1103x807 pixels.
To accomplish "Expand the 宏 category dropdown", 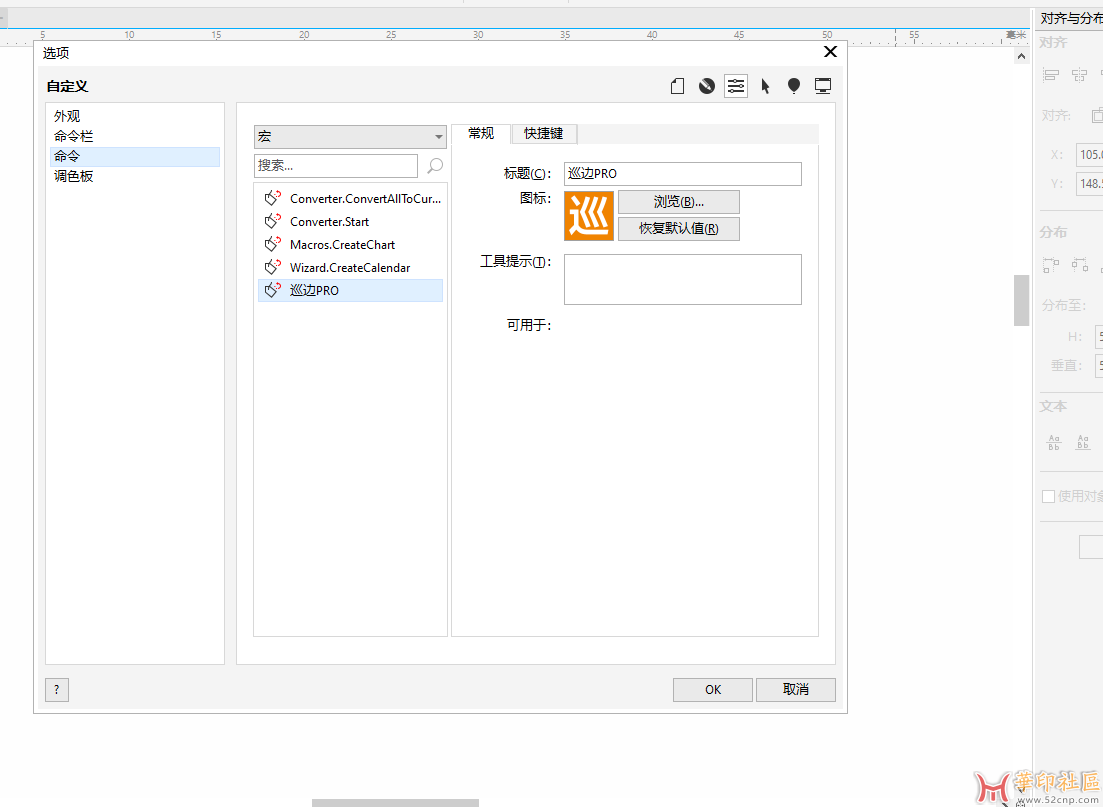I will [x=350, y=137].
